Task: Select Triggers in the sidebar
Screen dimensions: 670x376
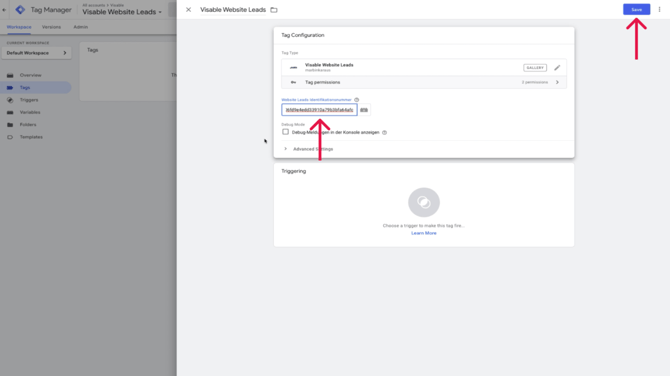Action: pos(29,100)
